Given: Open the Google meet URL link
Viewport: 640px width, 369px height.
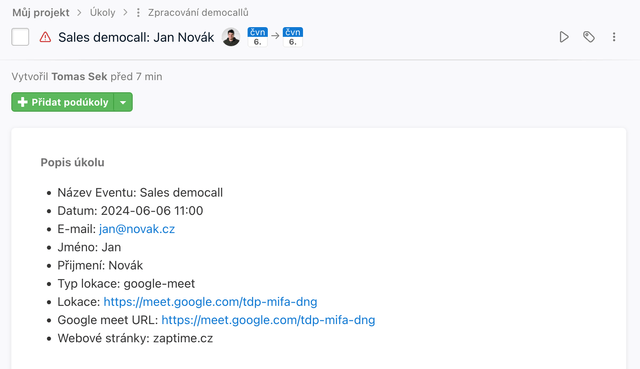Looking at the screenshot, I should pos(268,320).
